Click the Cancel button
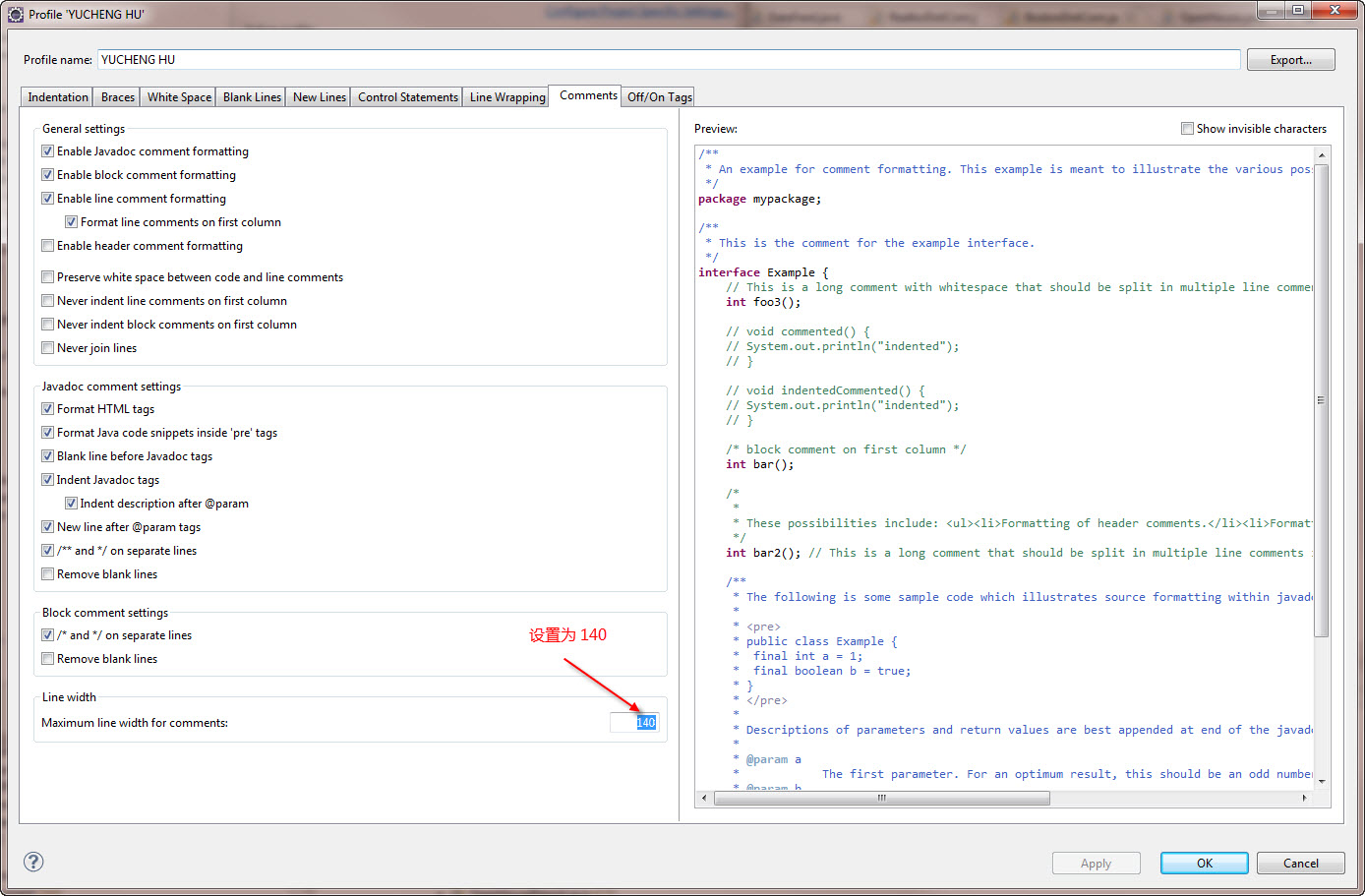This screenshot has height=896, width=1365. [x=1300, y=863]
